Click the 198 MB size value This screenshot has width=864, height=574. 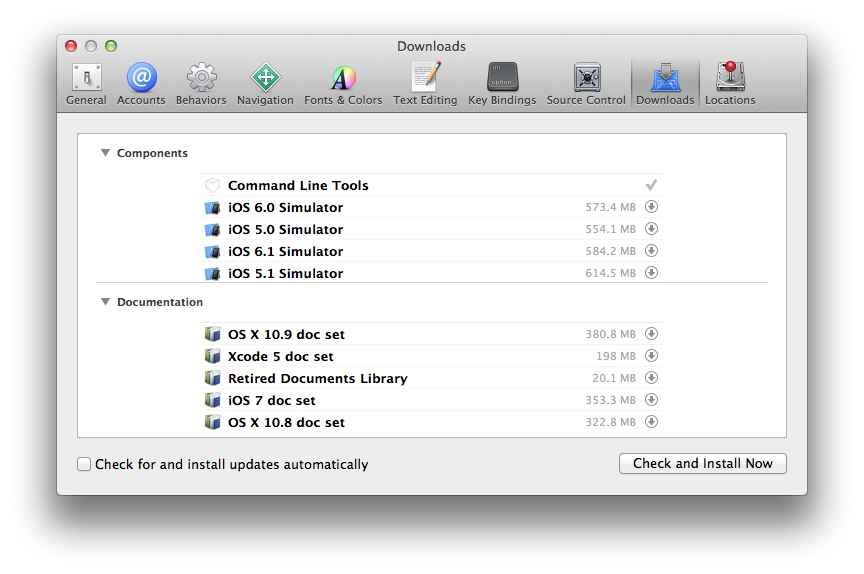[616, 356]
